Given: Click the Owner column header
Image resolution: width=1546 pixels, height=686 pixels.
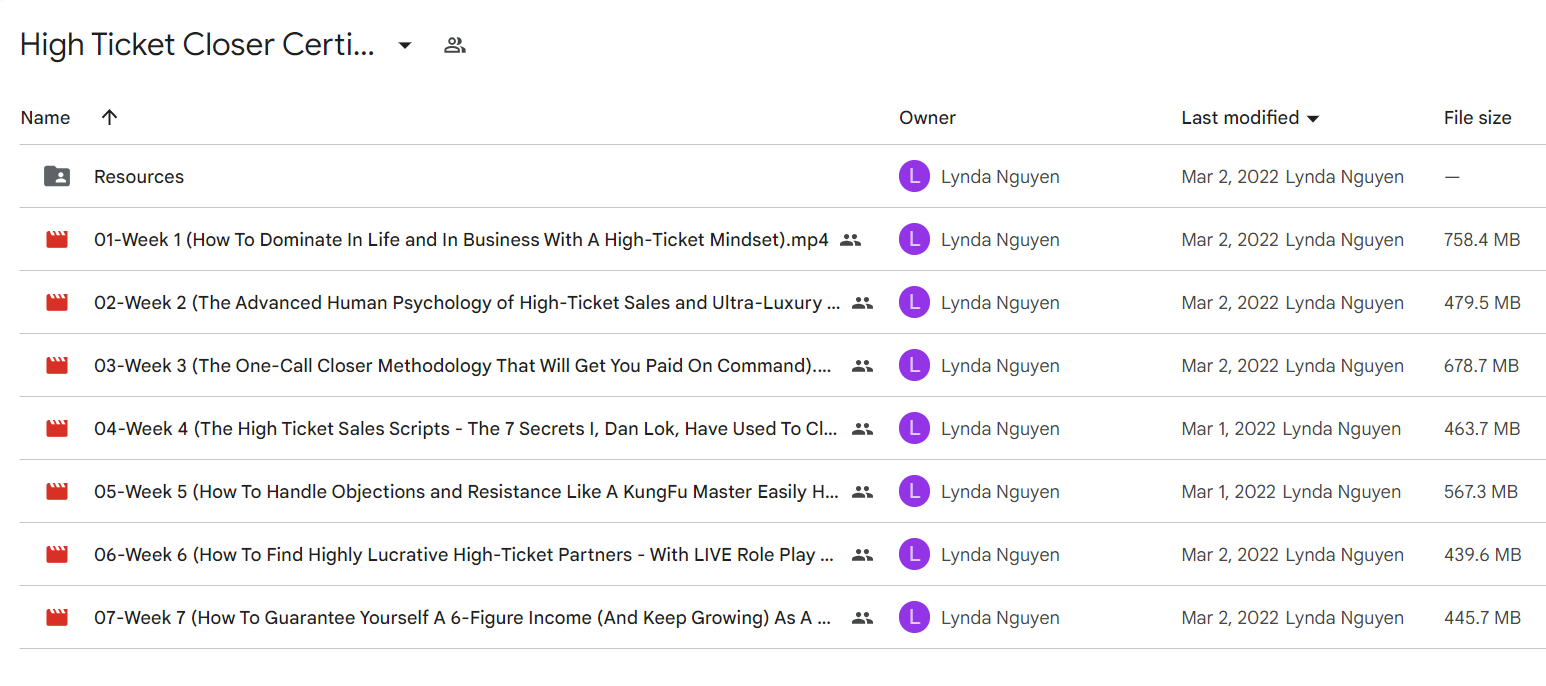Looking at the screenshot, I should [927, 118].
